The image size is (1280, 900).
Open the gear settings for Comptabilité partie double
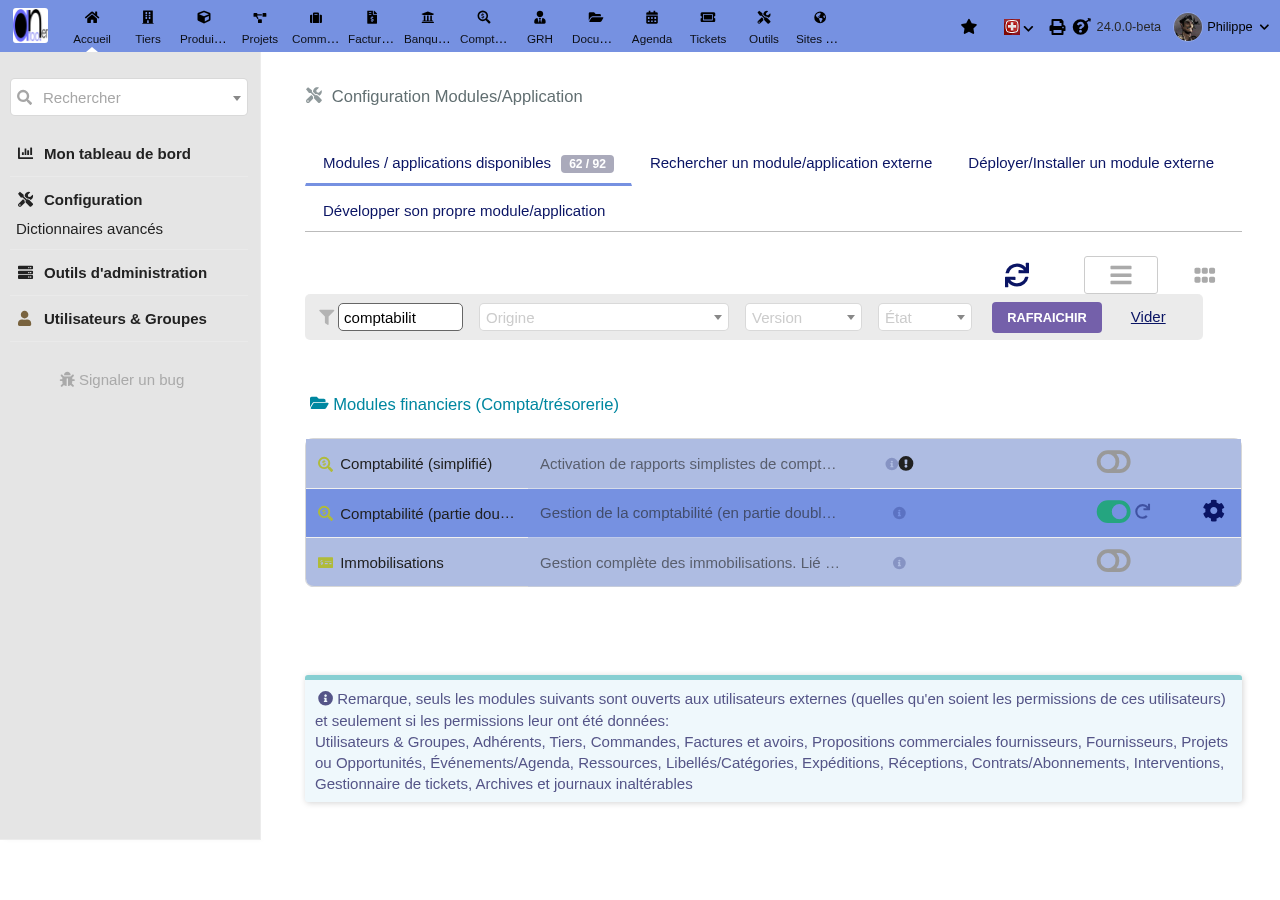point(1213,511)
